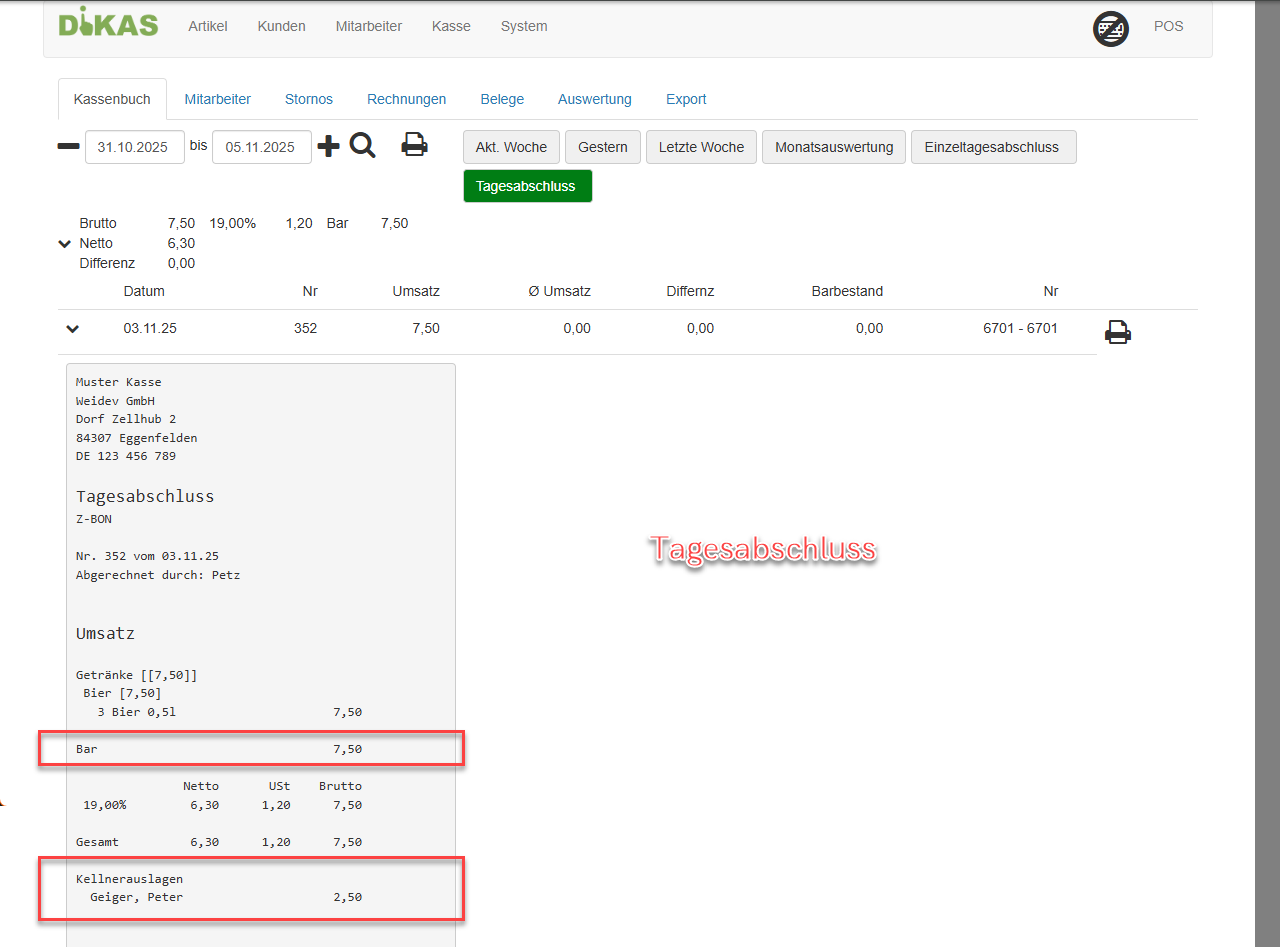The image size is (1280, 947).
Task: Click the DiKAS logo
Action: pos(108,24)
